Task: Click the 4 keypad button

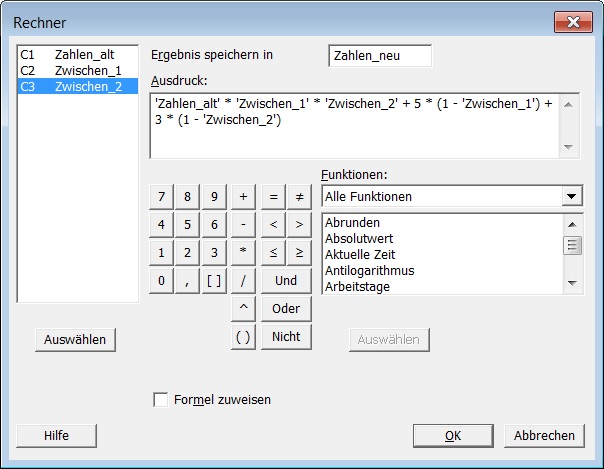Action: [x=161, y=224]
